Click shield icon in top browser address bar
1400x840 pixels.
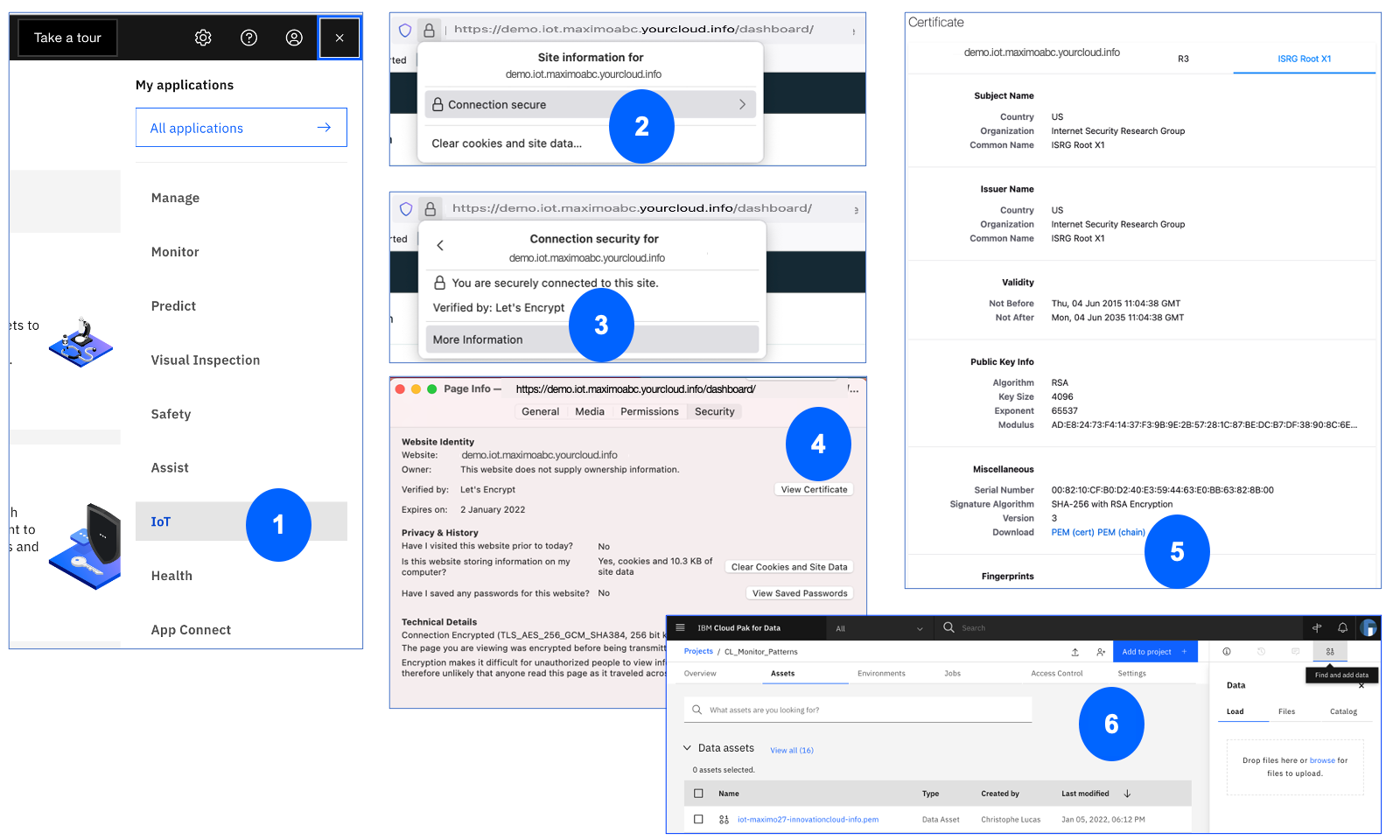(x=405, y=30)
